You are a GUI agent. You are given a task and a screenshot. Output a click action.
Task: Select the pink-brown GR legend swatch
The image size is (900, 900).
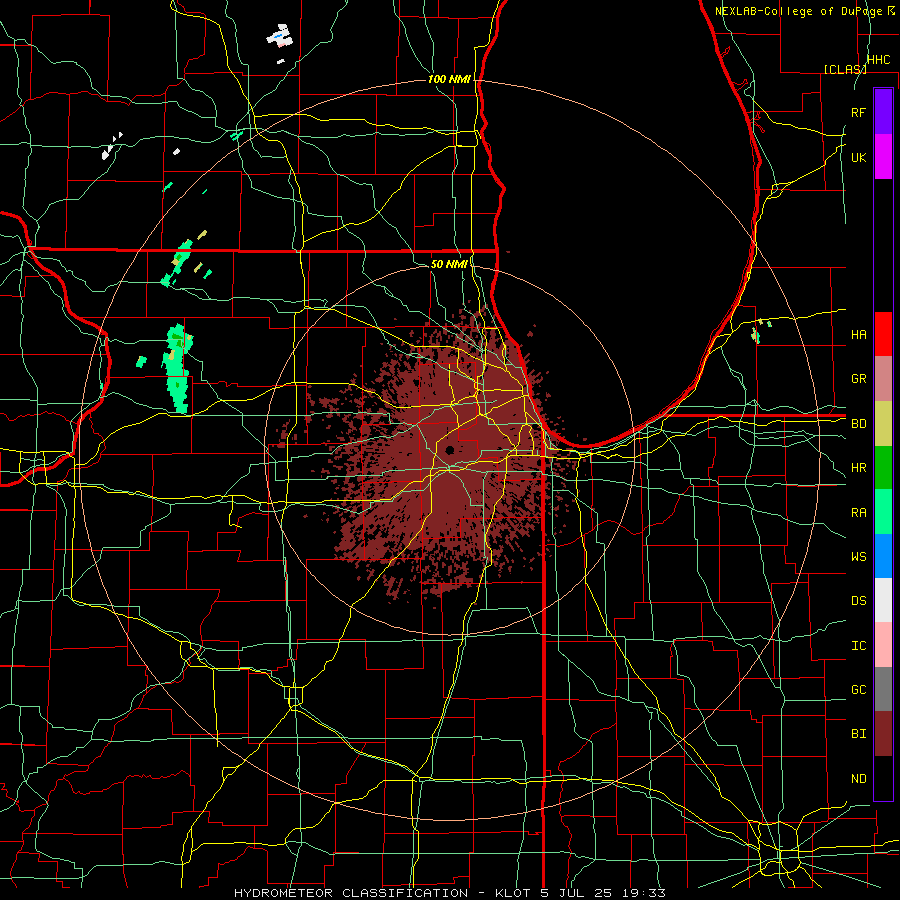883,378
